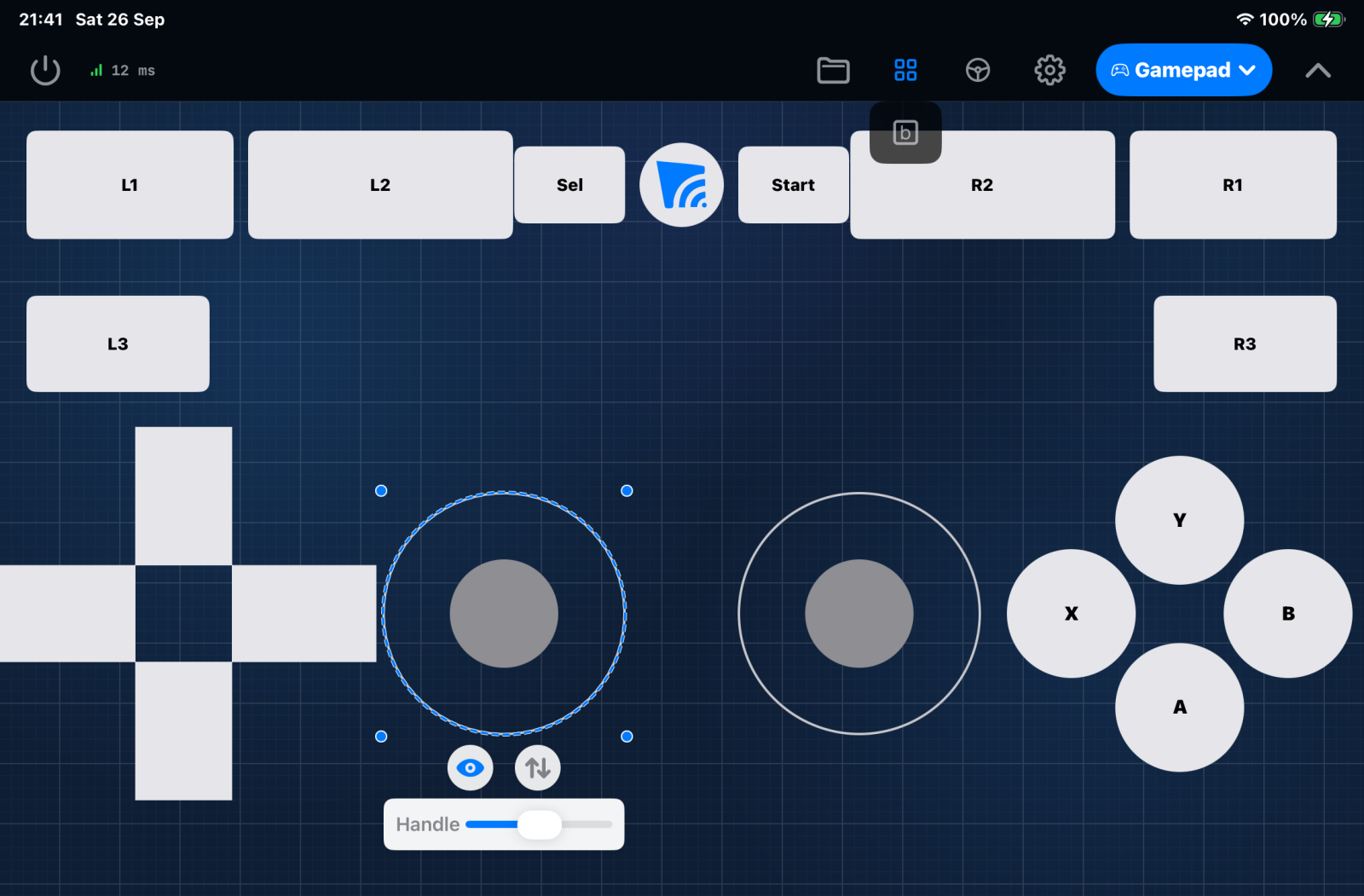Tap the A face button
This screenshot has width=1364, height=896.
(x=1179, y=708)
